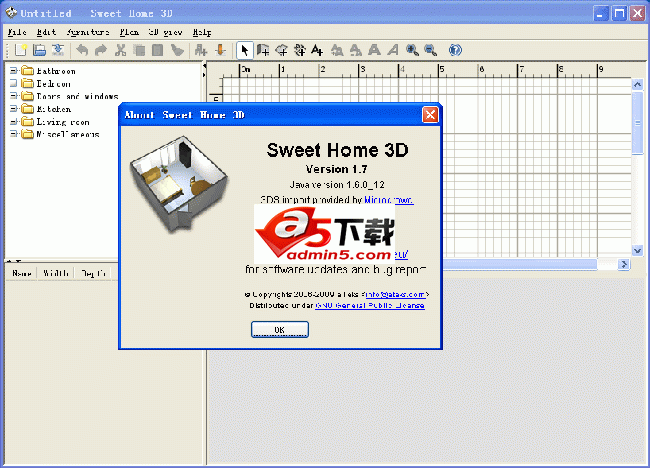Close the About Sweet Home 3D dialog
The width and height of the screenshot is (650, 468).
tap(430, 114)
